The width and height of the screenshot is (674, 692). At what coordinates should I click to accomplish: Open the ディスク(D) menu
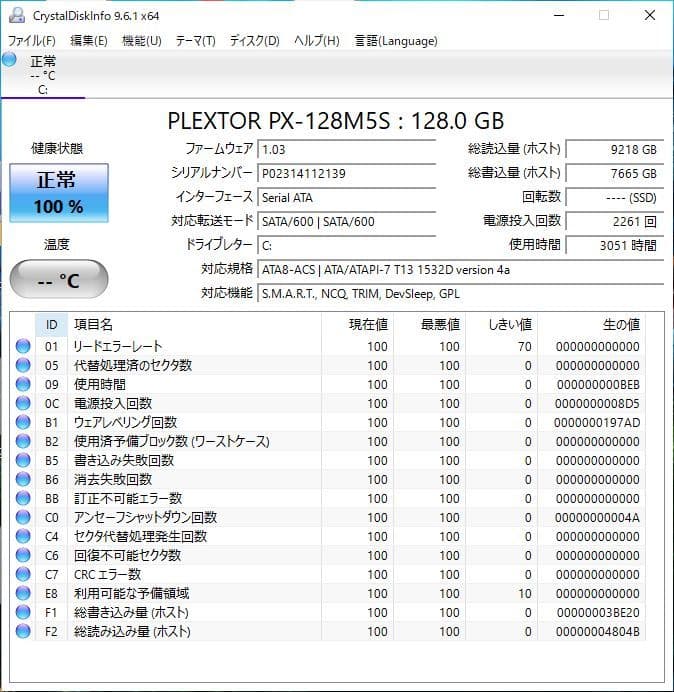(255, 41)
